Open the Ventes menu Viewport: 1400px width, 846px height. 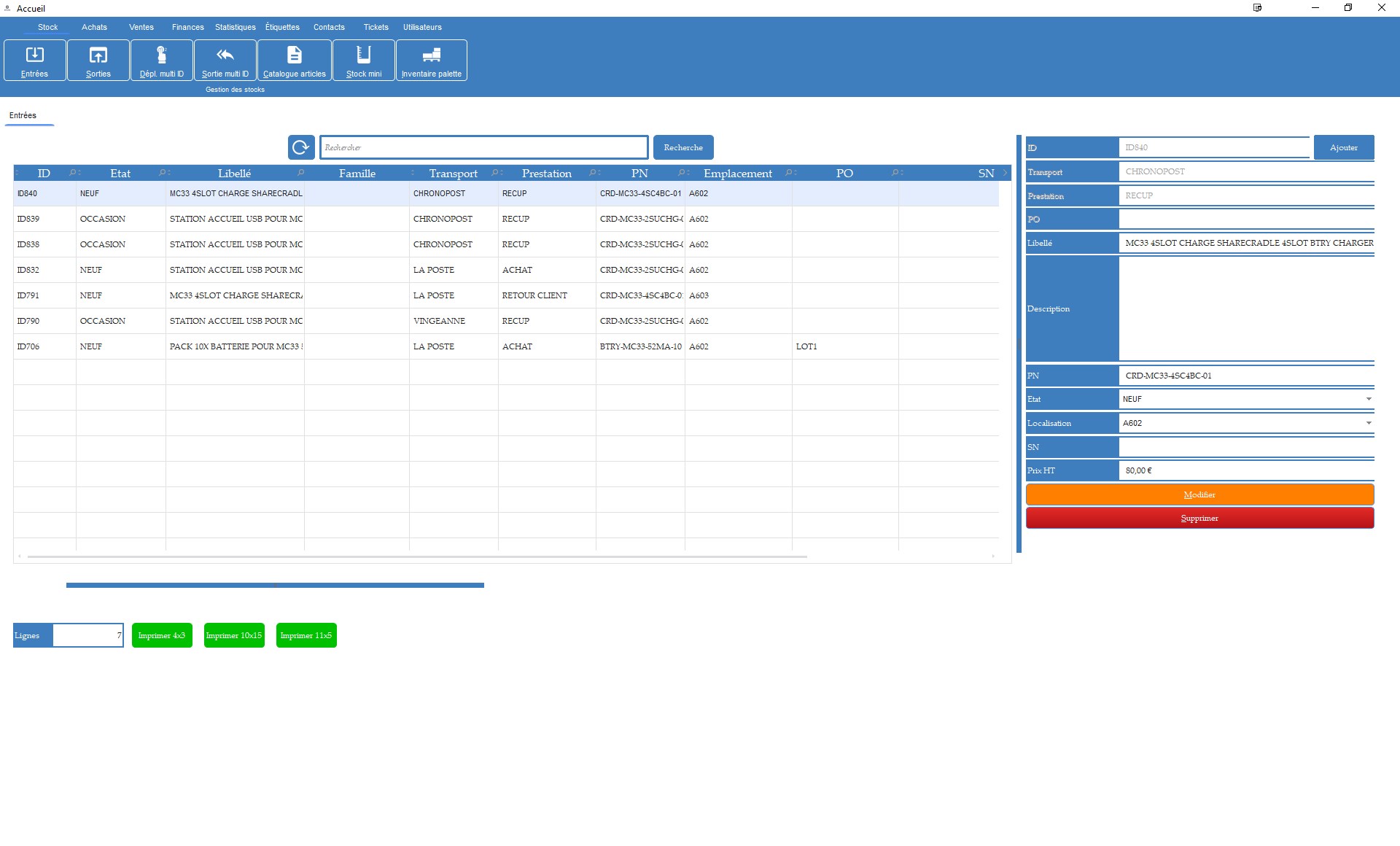pos(141,27)
